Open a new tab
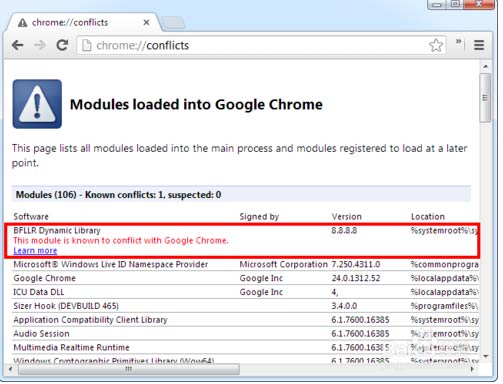The image size is (503, 384). (173, 23)
